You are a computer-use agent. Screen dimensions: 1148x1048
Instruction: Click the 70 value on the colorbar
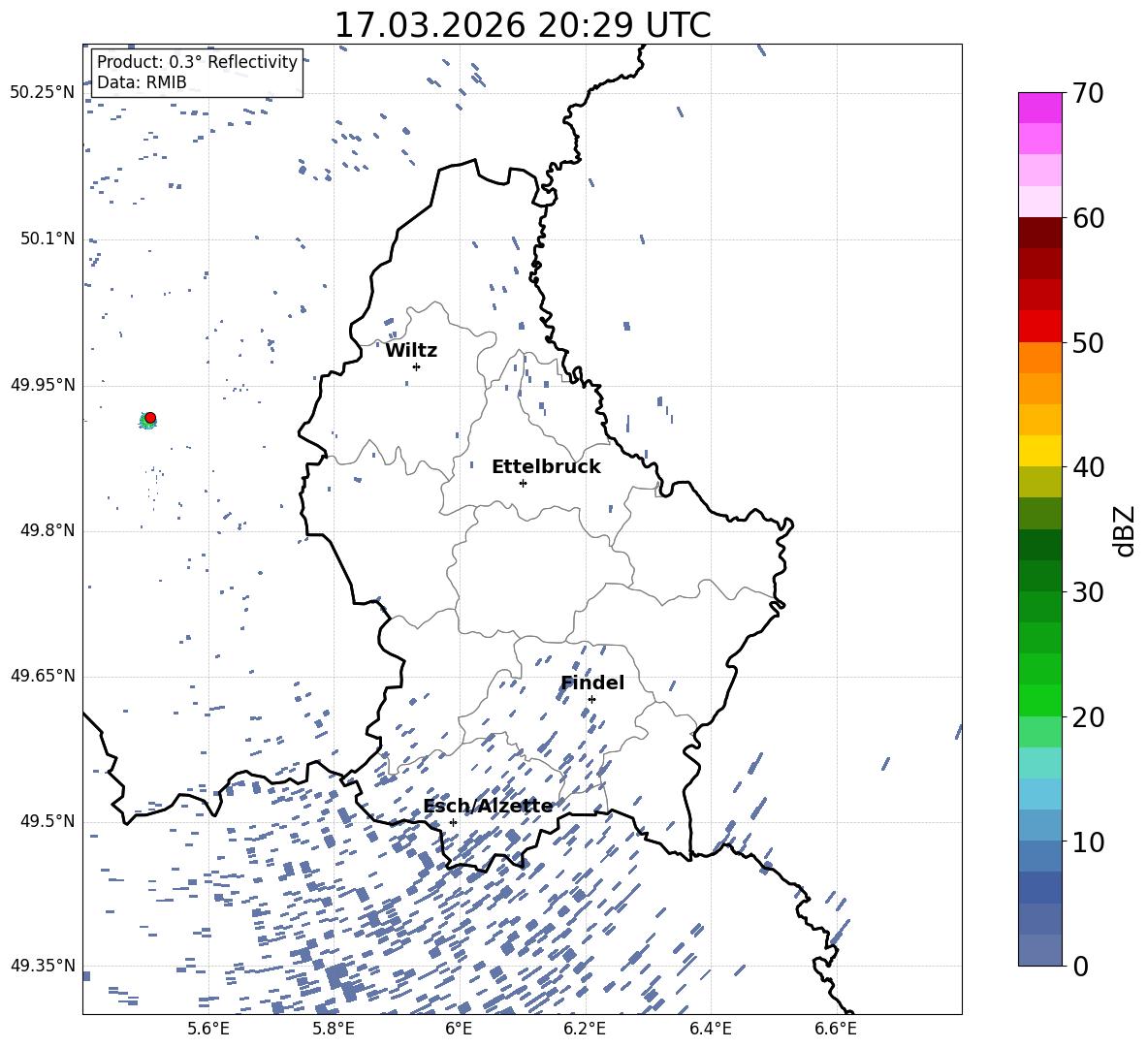coord(1087,93)
